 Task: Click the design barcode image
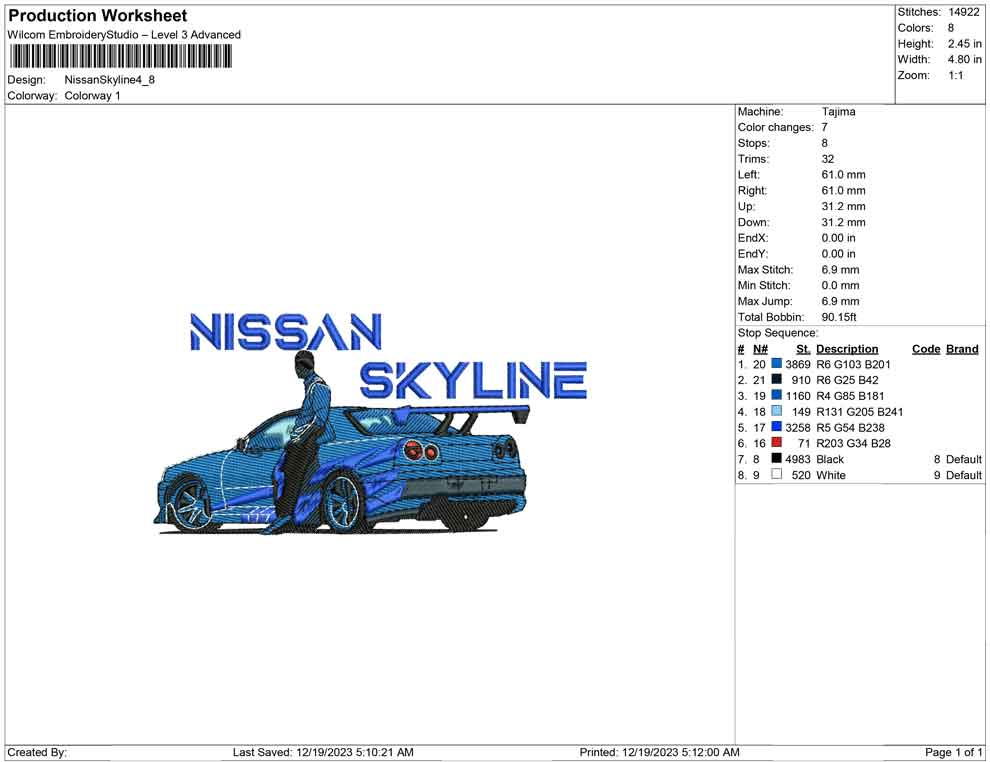120,57
